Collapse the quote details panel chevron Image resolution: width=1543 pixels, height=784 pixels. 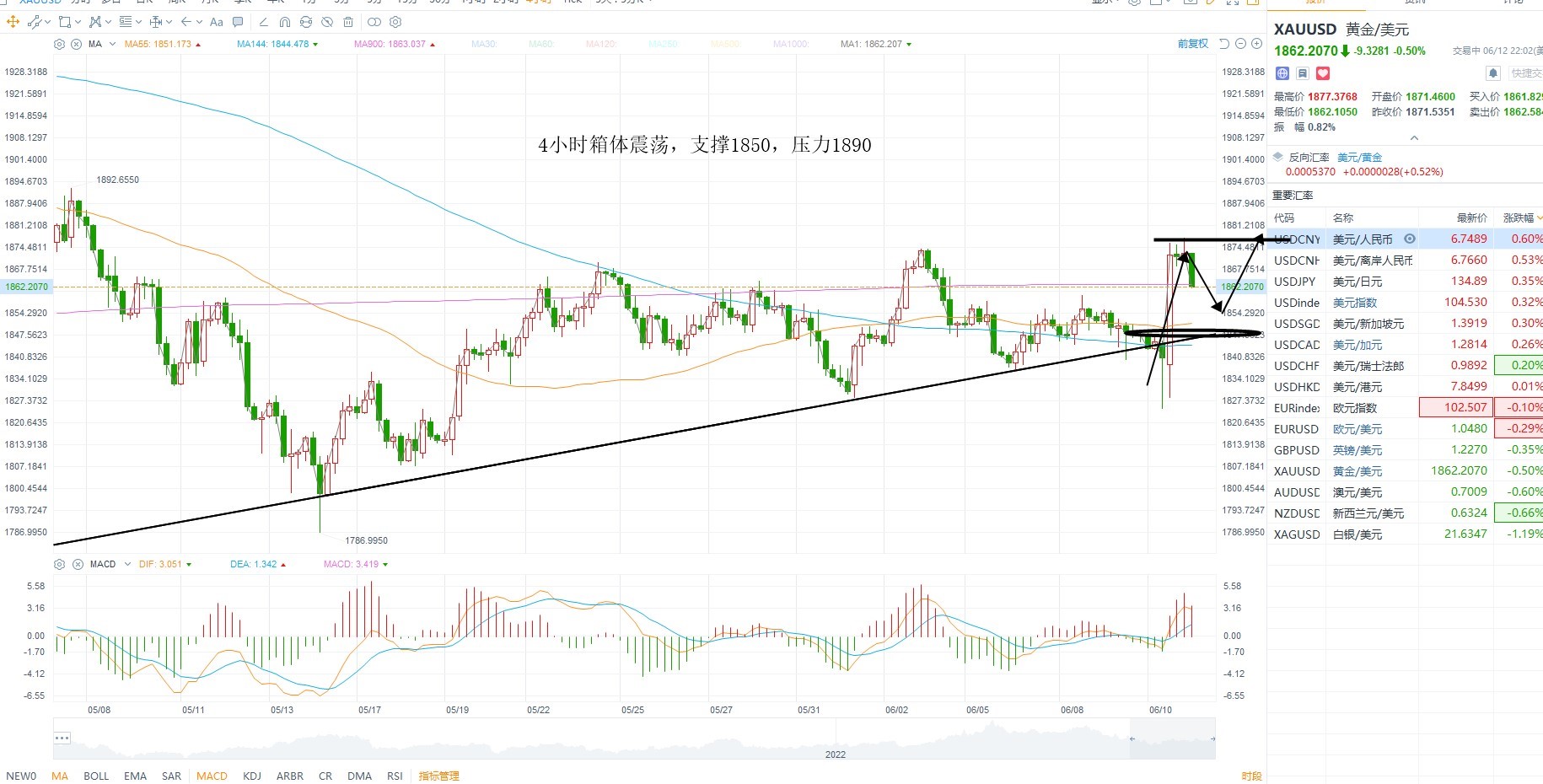[1414, 137]
